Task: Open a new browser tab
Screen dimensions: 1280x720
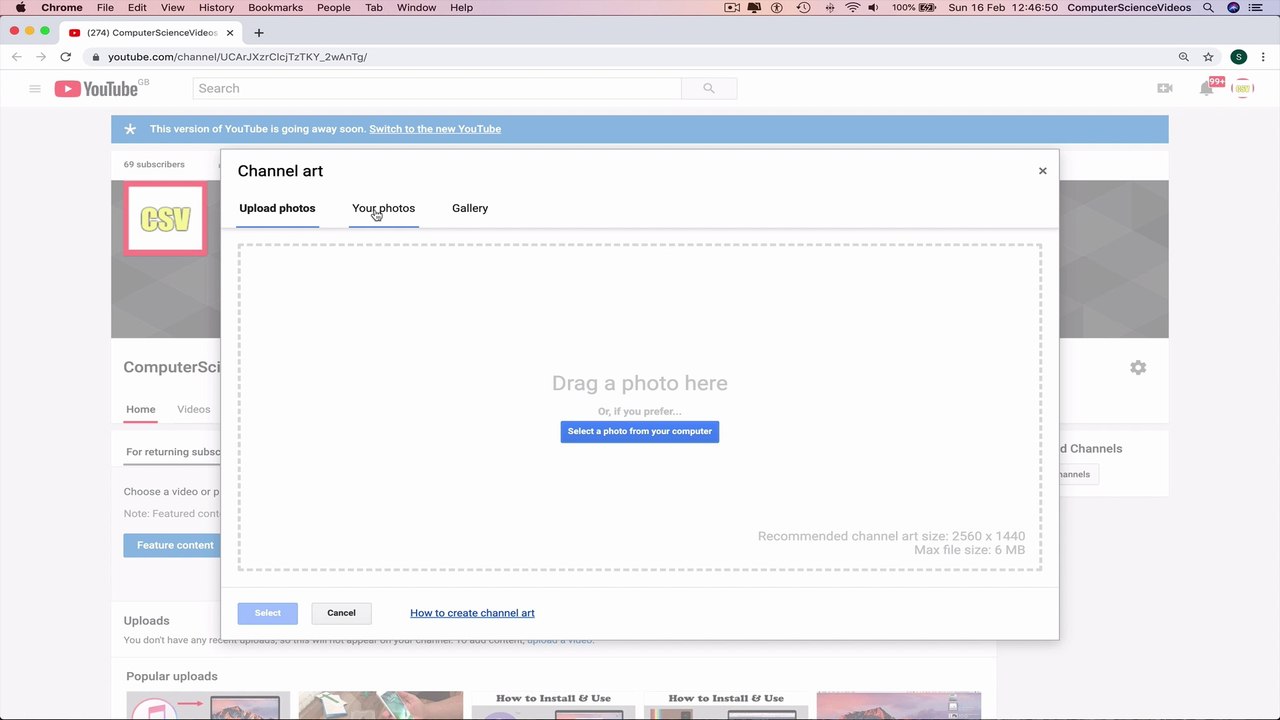Action: (x=259, y=33)
